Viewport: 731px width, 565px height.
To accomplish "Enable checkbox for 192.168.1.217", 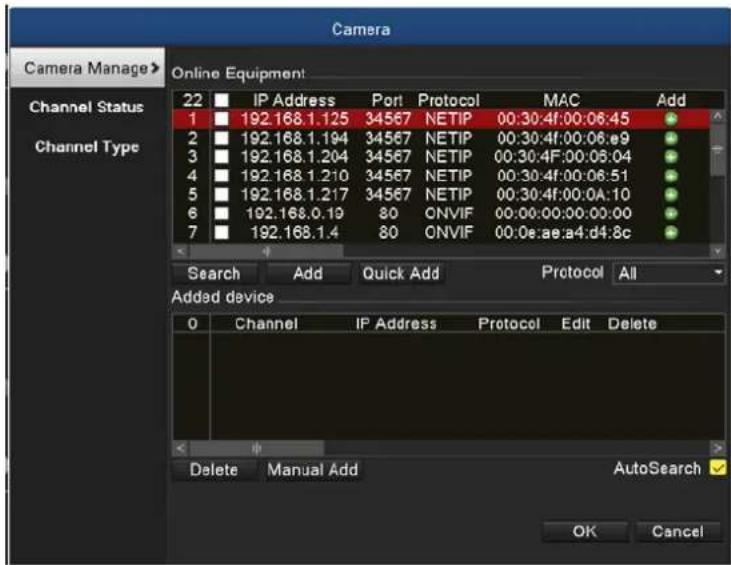I will point(221,194).
